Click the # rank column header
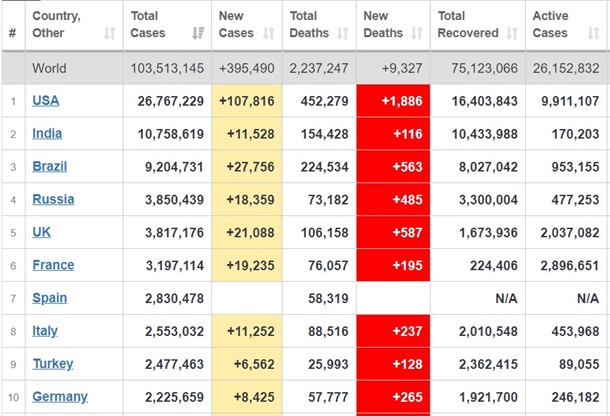Image resolution: width=610 pixels, height=416 pixels. [12, 33]
